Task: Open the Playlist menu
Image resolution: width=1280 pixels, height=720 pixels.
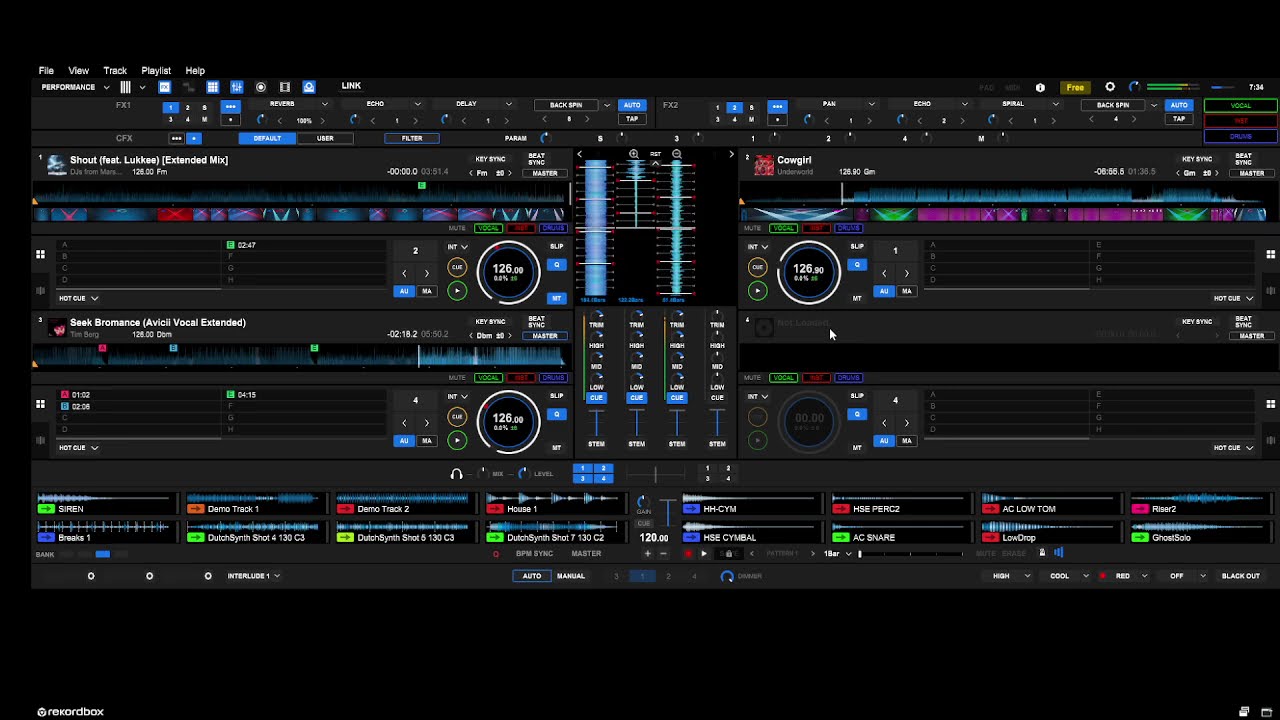Action: (x=156, y=71)
